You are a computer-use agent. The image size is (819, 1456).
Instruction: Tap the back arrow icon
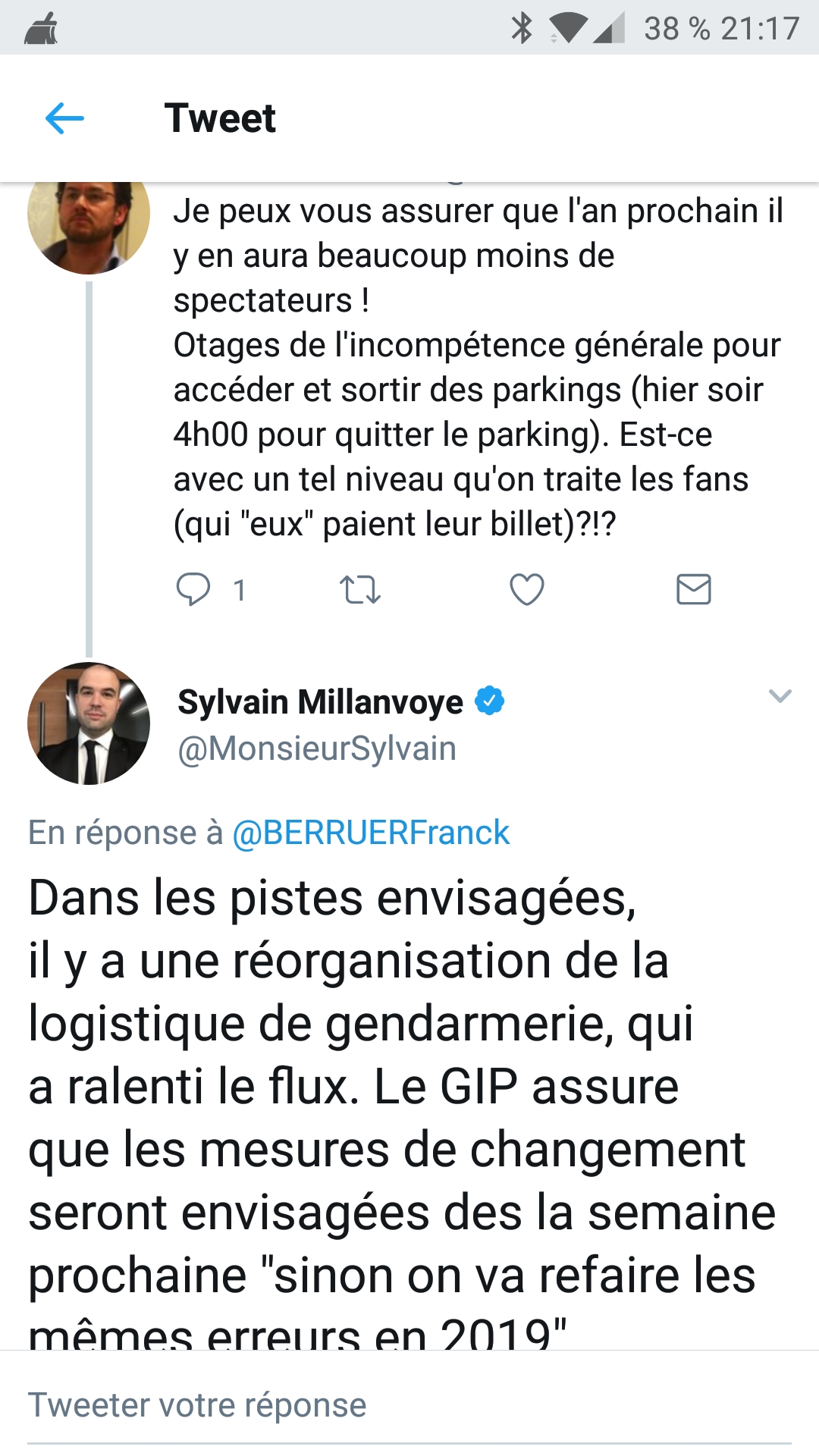[x=64, y=118]
